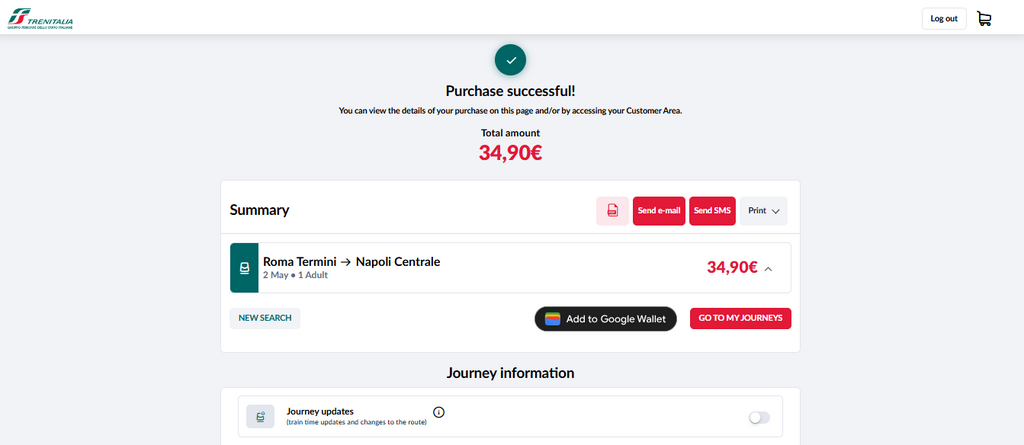
Task: Click the Journey updates train bell icon
Action: 260,417
